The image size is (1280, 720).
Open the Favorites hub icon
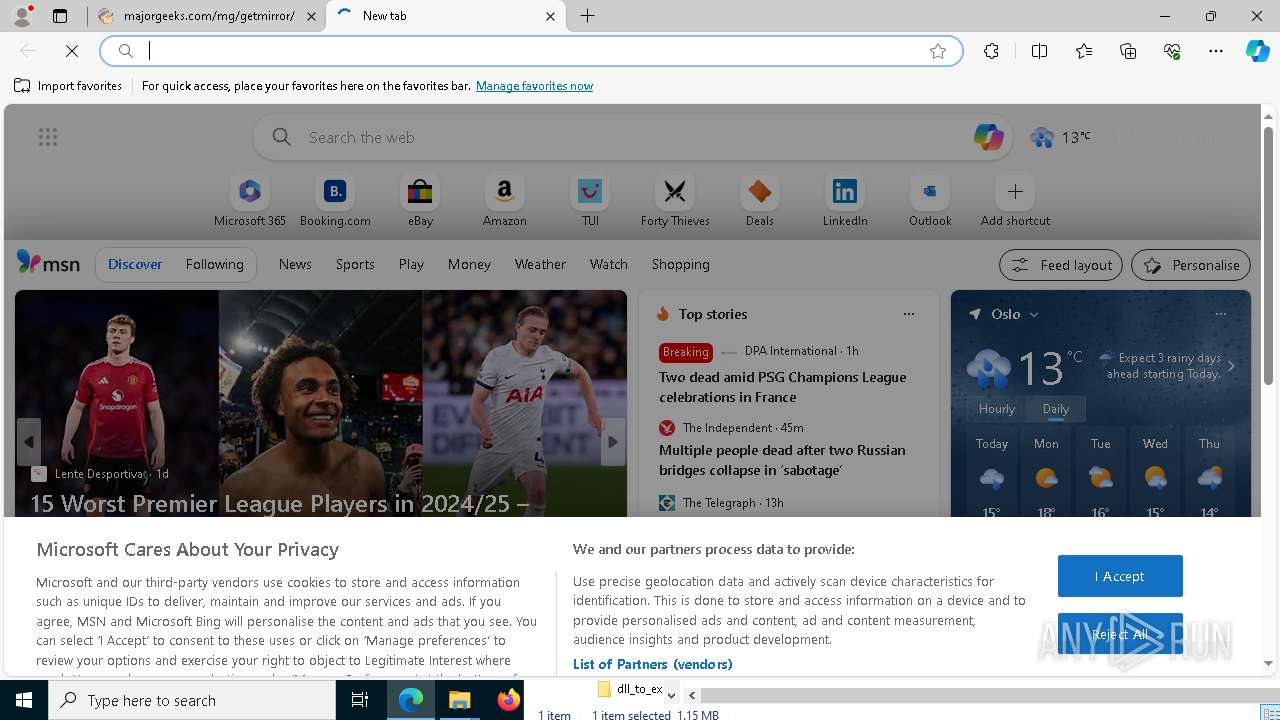(1084, 51)
